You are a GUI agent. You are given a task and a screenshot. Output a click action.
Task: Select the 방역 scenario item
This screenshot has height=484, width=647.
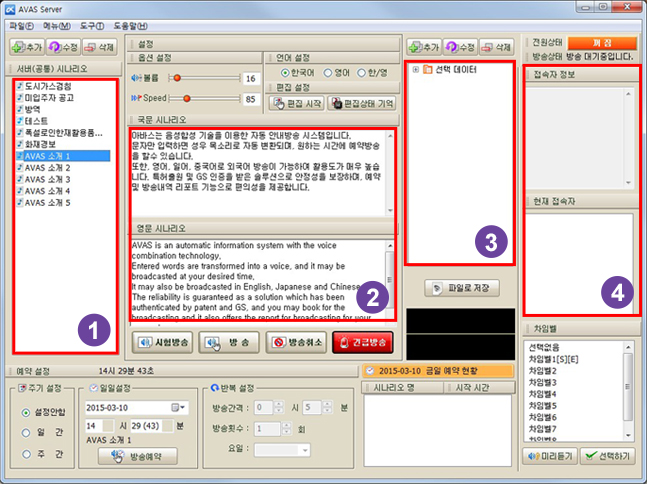click(x=33, y=109)
